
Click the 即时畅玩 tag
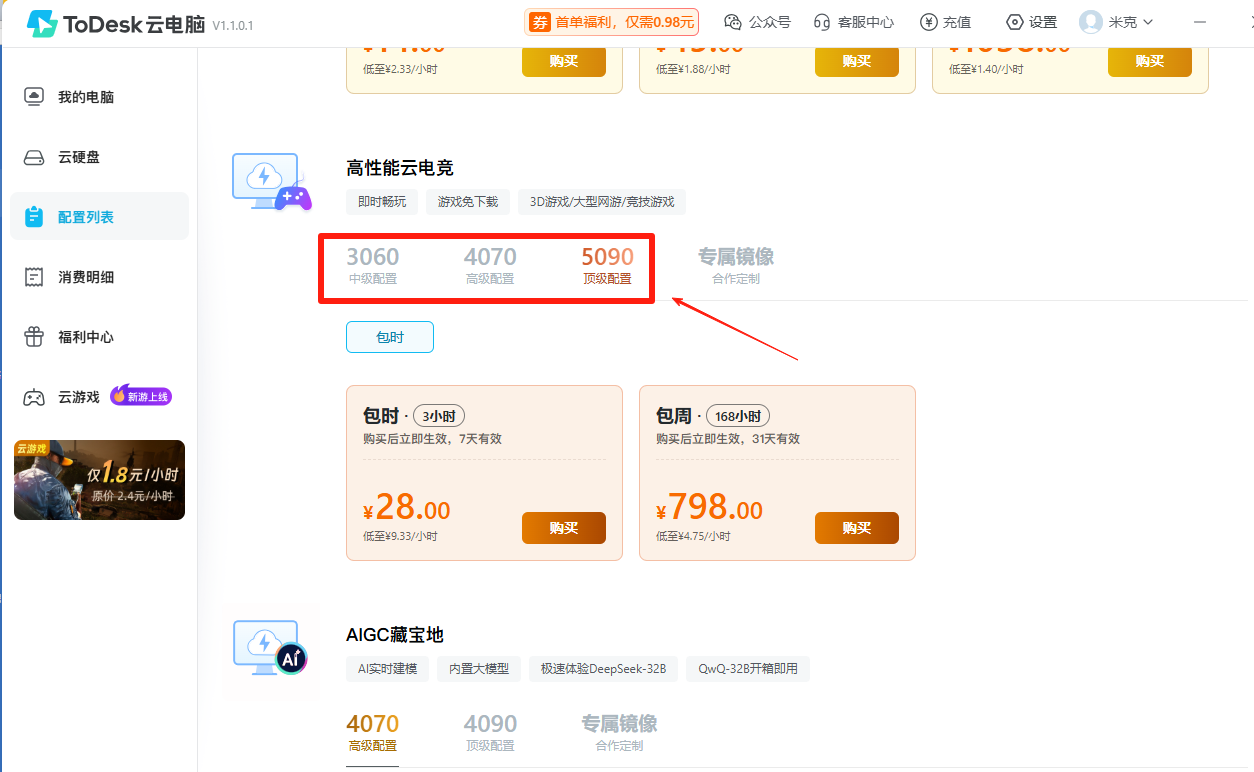(382, 201)
